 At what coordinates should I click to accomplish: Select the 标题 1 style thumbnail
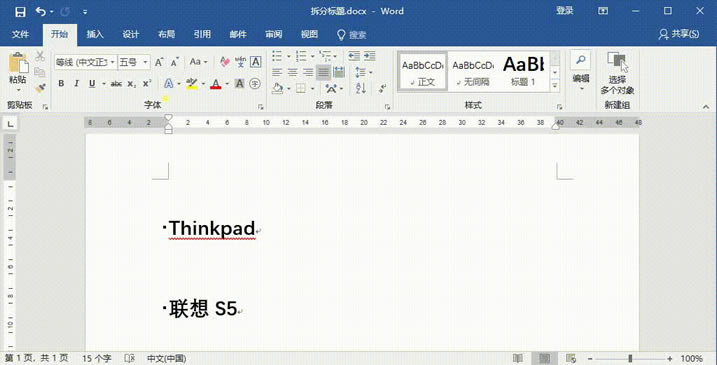pyautogui.click(x=523, y=71)
